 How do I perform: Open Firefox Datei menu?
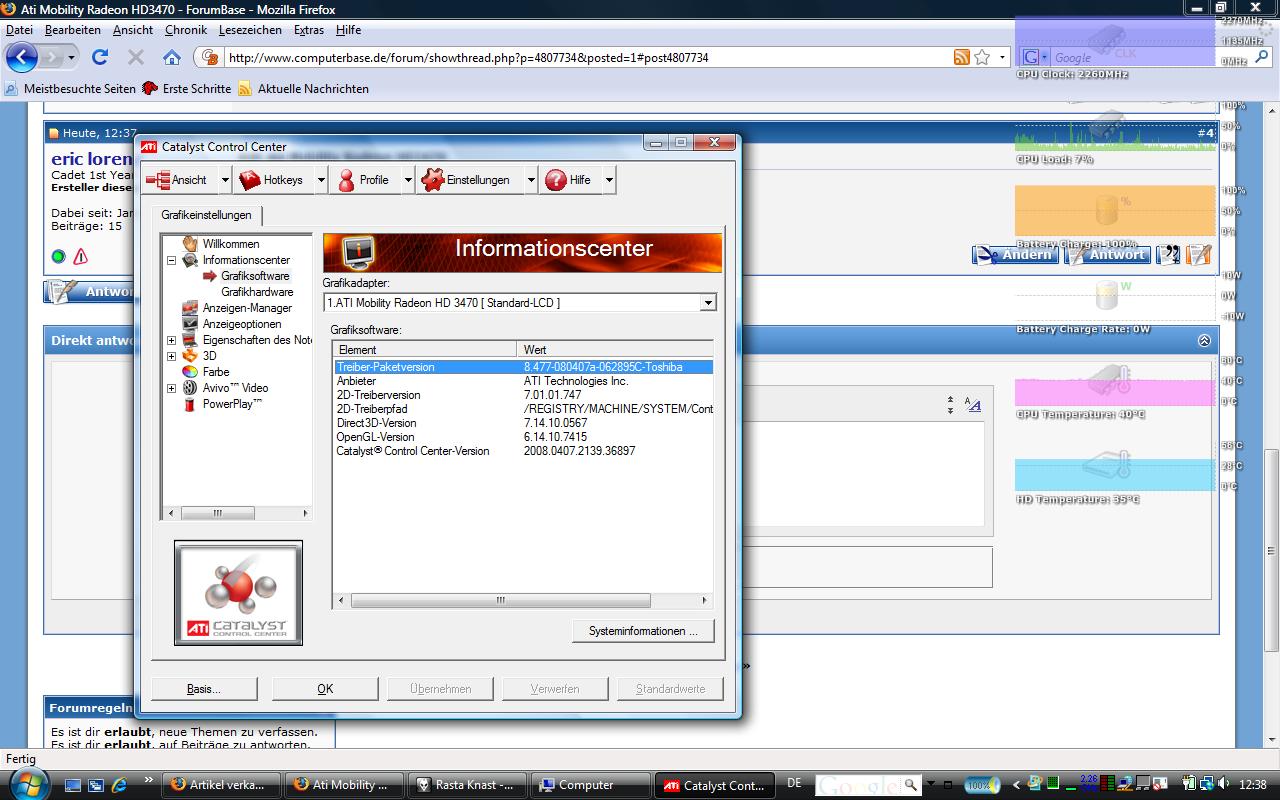[19, 30]
